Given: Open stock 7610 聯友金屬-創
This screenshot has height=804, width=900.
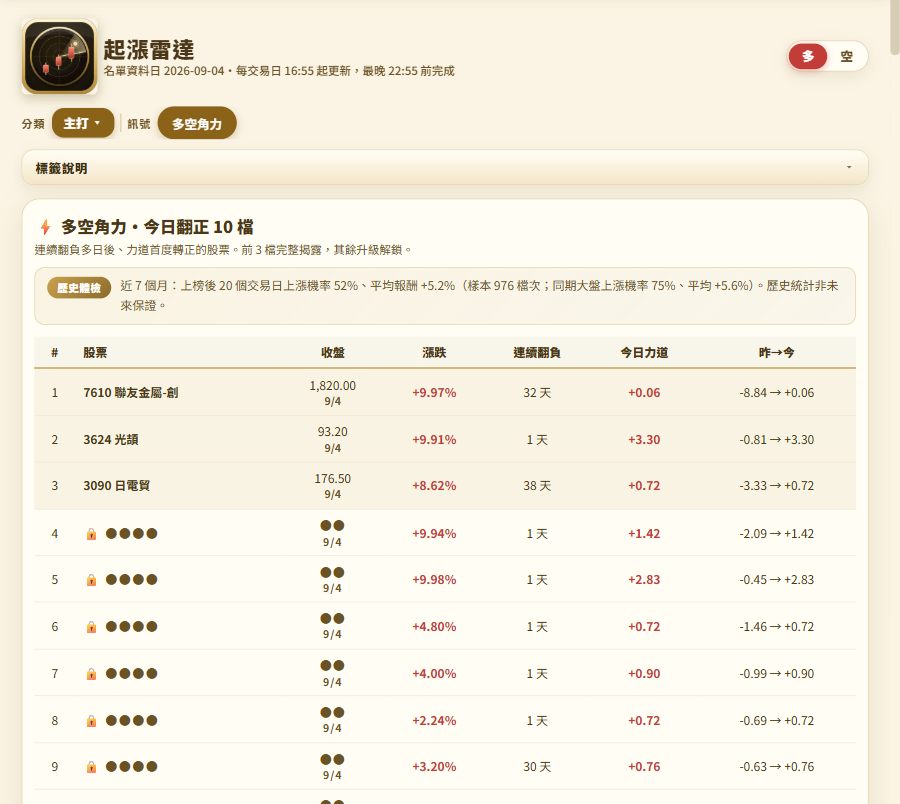Looking at the screenshot, I should [131, 393].
